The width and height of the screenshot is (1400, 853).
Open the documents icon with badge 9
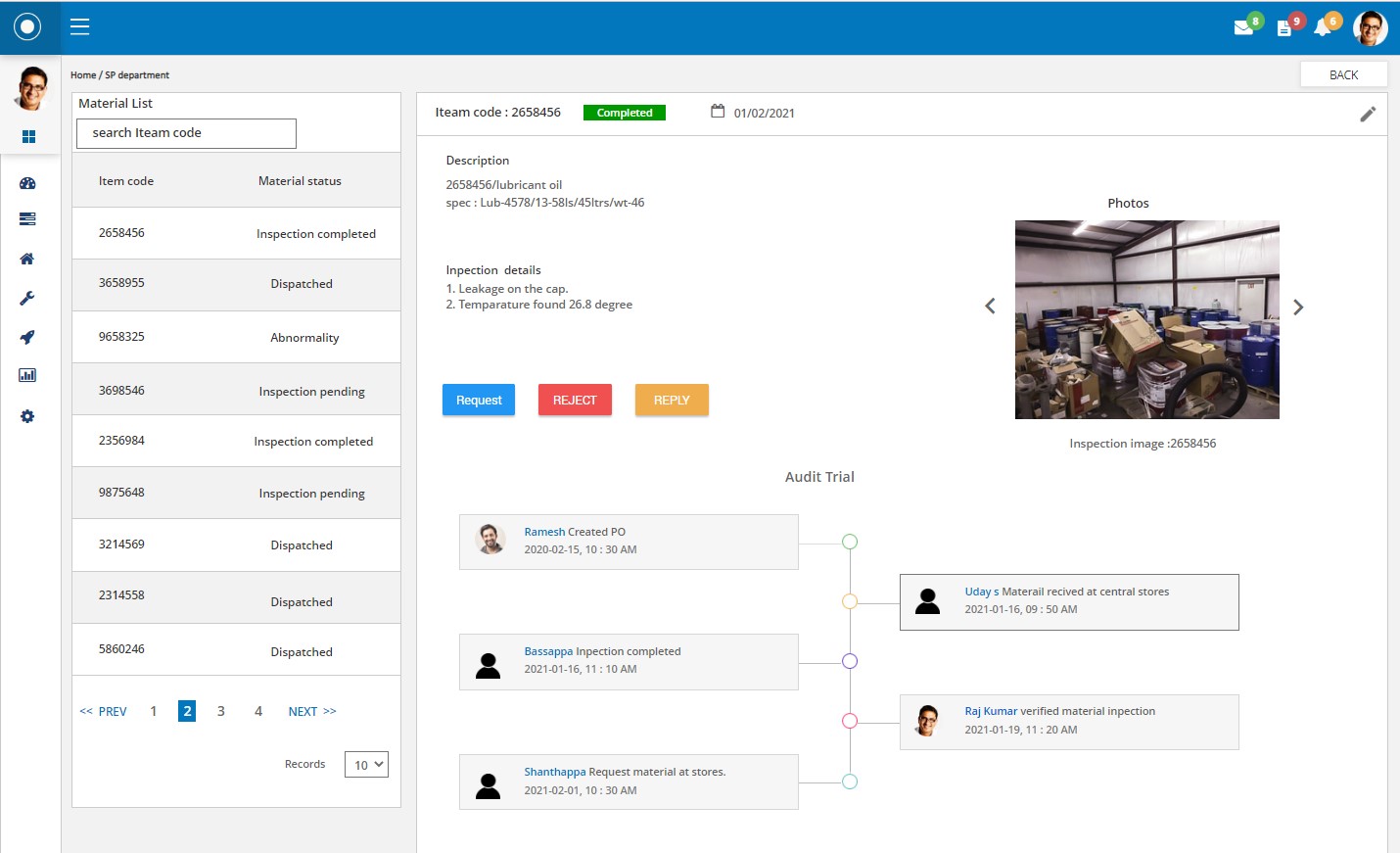pyautogui.click(x=1283, y=28)
